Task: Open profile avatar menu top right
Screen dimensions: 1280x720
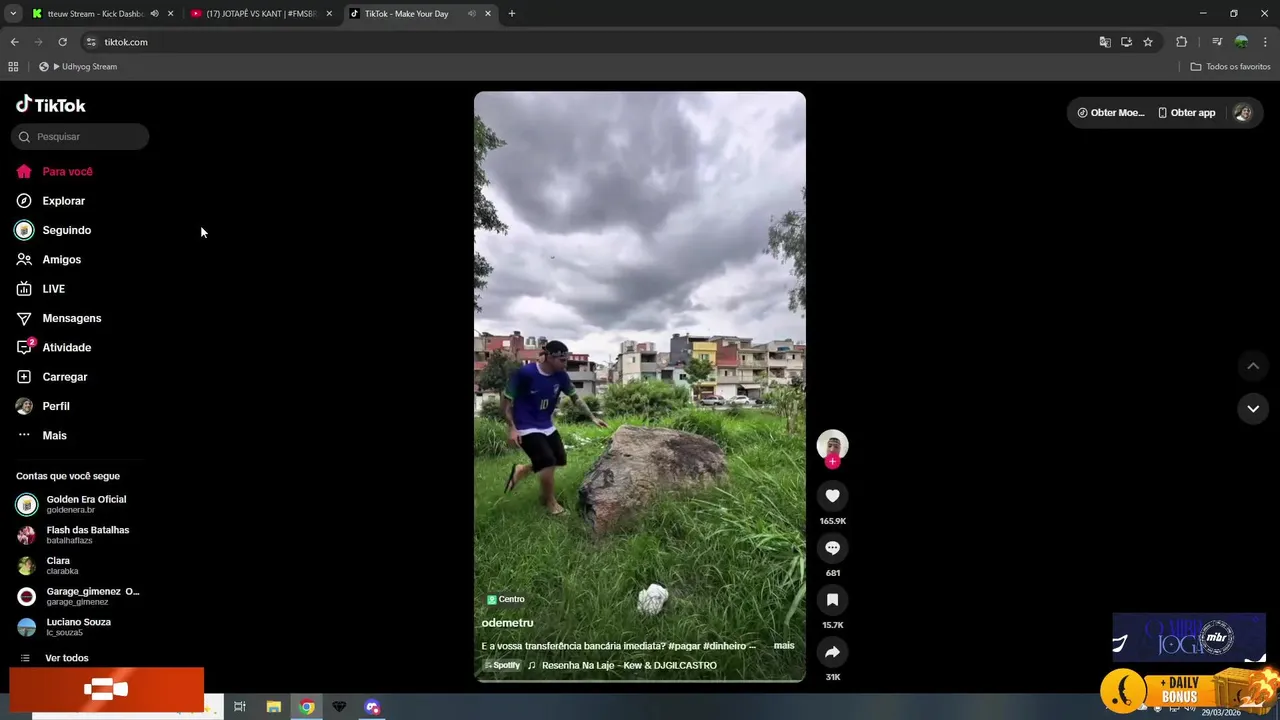Action: pos(1243,113)
